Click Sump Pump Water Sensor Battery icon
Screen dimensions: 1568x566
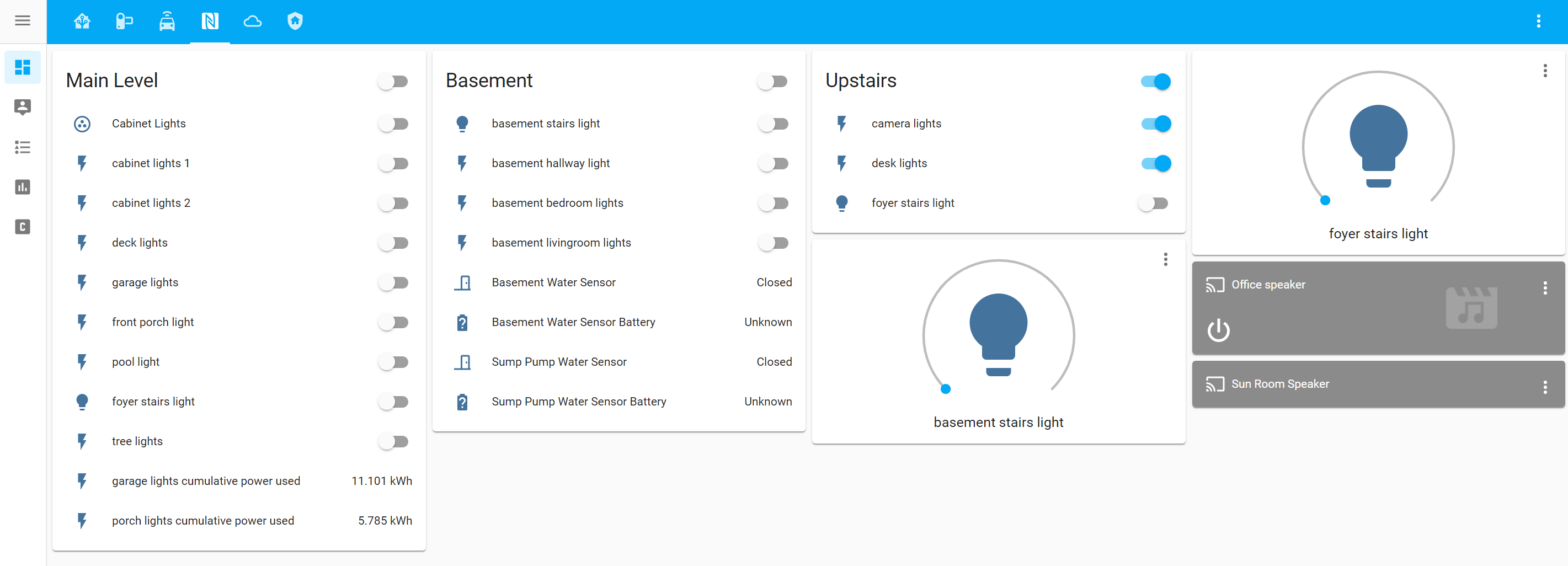[462, 402]
